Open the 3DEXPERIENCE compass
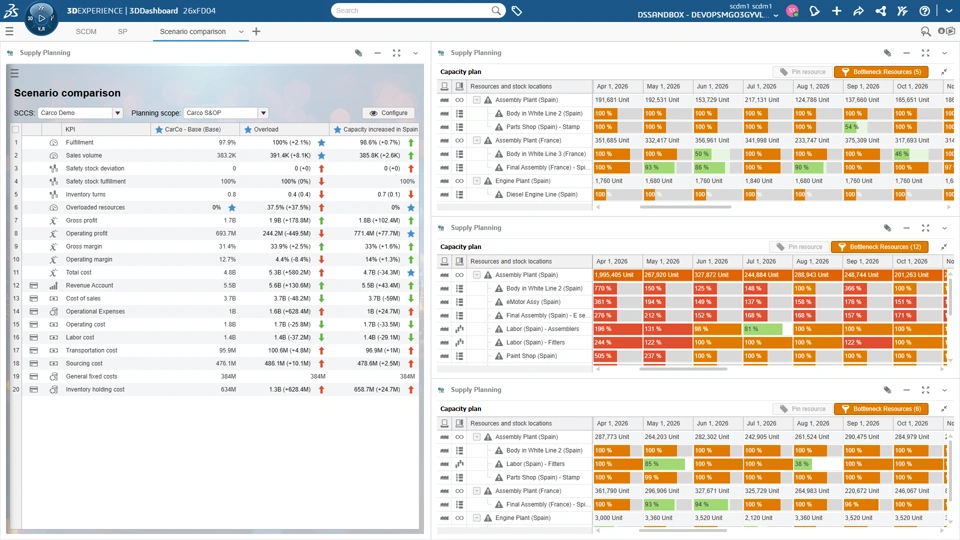Image resolution: width=960 pixels, height=540 pixels. [x=41, y=18]
